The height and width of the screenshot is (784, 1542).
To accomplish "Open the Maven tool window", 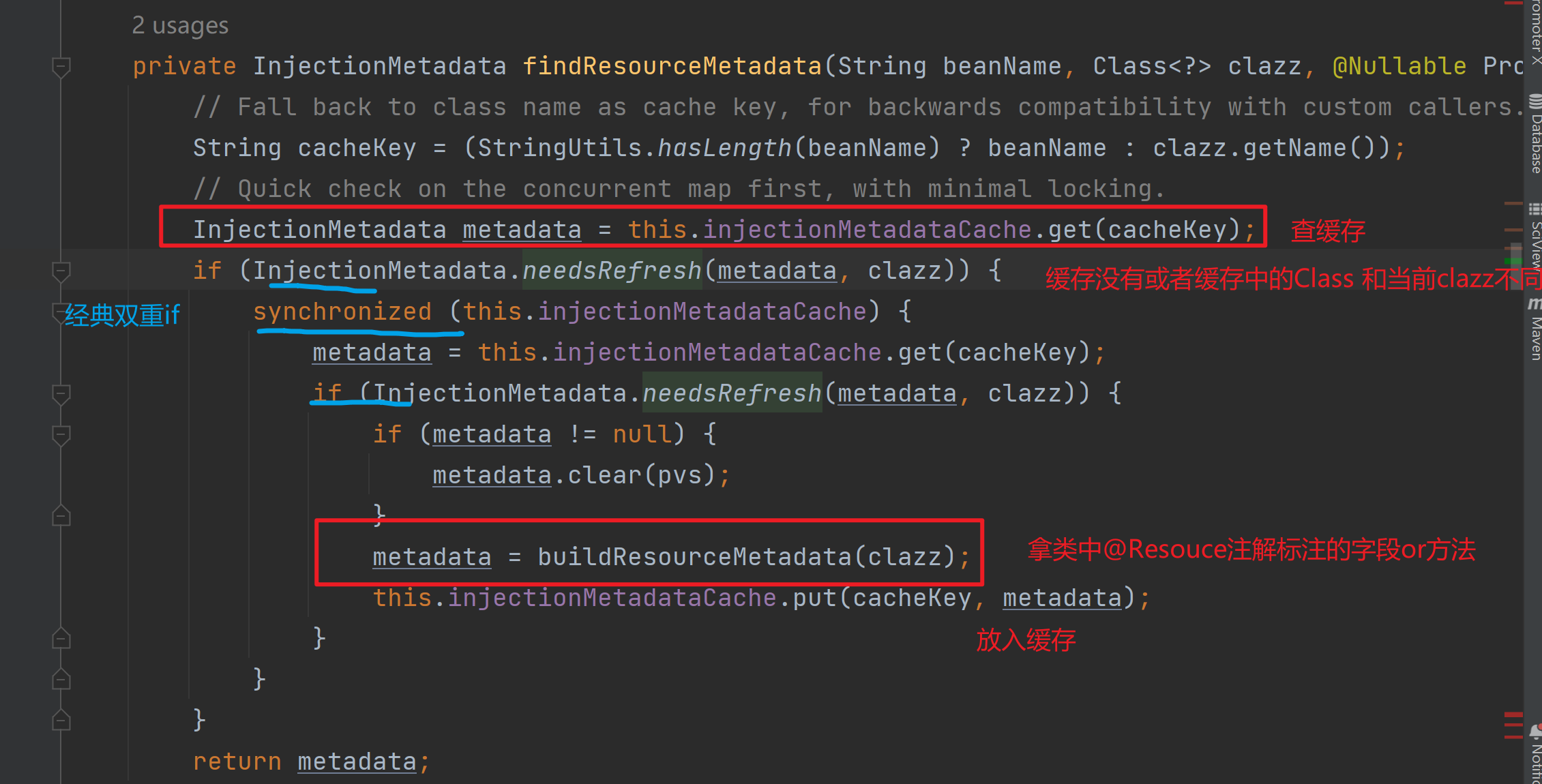I will pos(1534,329).
